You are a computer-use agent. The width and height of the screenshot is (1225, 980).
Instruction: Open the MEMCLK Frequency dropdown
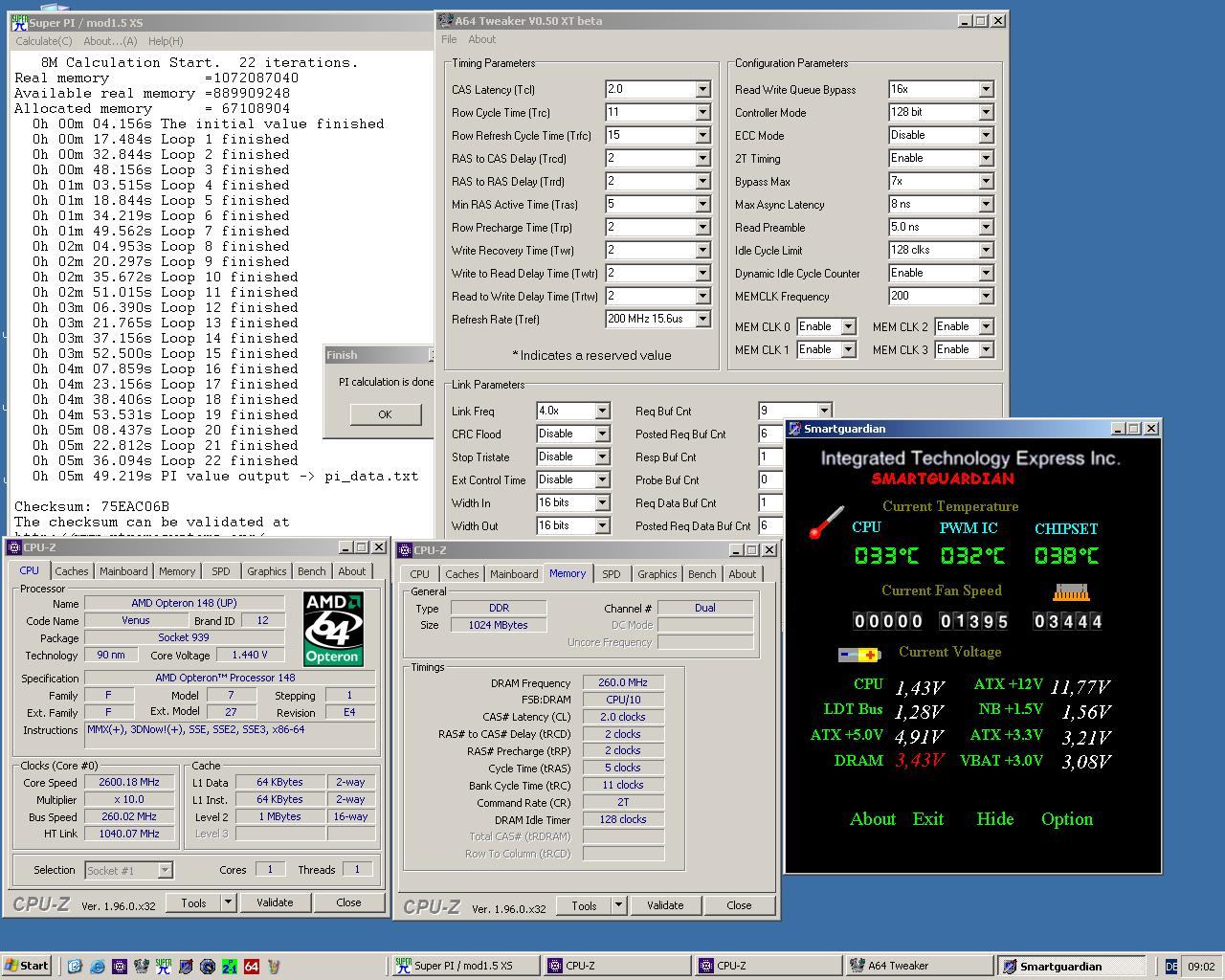point(986,296)
